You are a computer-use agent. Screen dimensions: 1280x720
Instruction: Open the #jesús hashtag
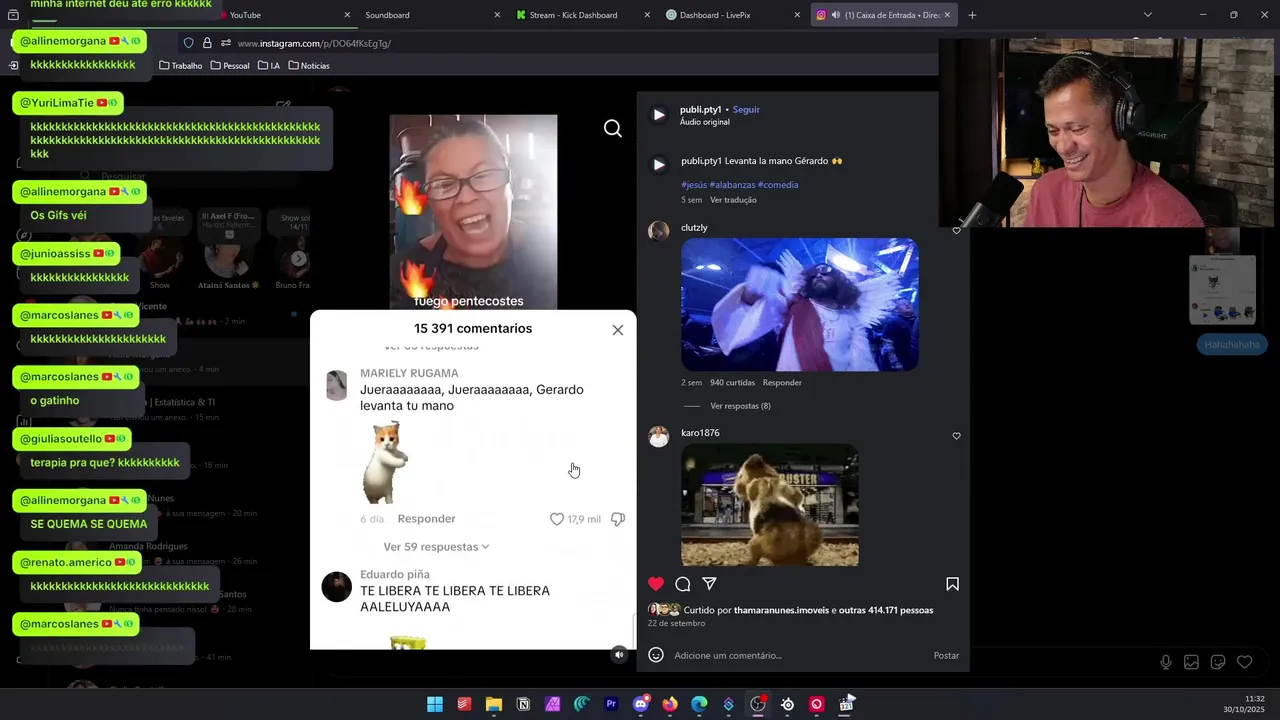(x=694, y=185)
